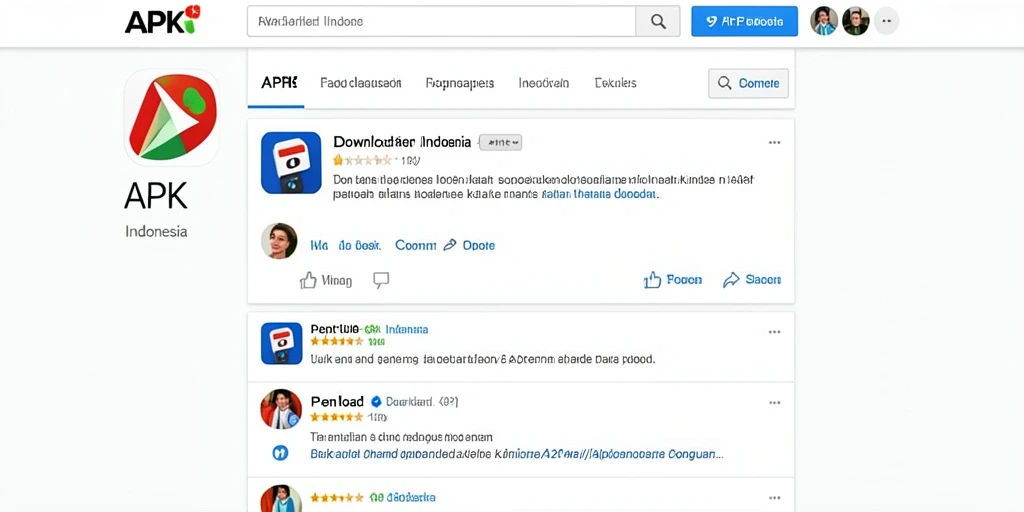Click the Penload author avatar
The width and height of the screenshot is (1024, 512).
[x=281, y=409]
